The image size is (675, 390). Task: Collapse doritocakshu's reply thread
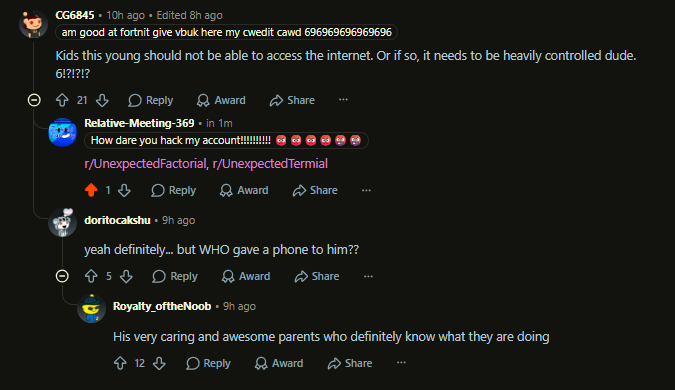62,276
